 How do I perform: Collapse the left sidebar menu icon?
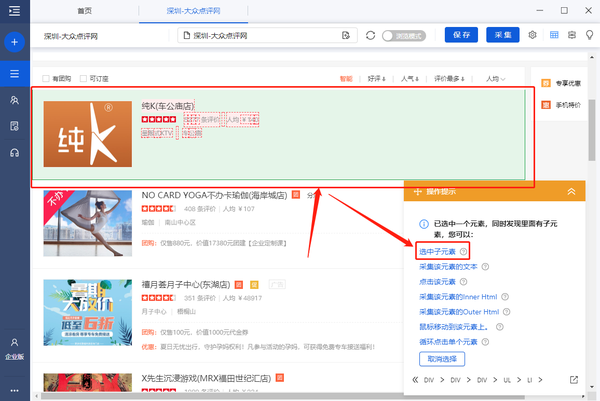pos(15,11)
